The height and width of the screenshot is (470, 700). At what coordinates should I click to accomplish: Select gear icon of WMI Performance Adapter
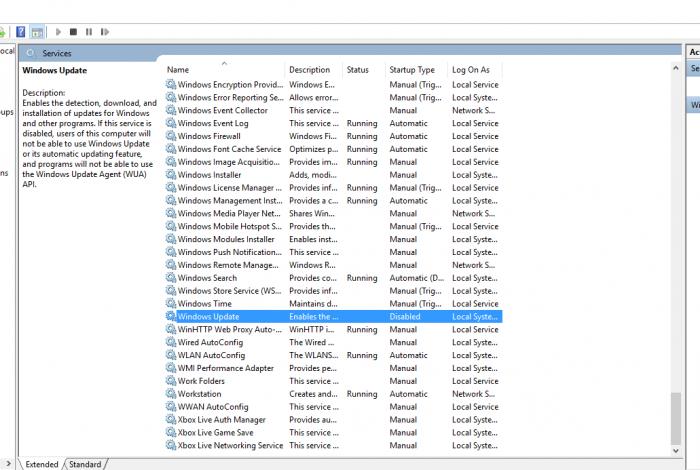(x=171, y=368)
